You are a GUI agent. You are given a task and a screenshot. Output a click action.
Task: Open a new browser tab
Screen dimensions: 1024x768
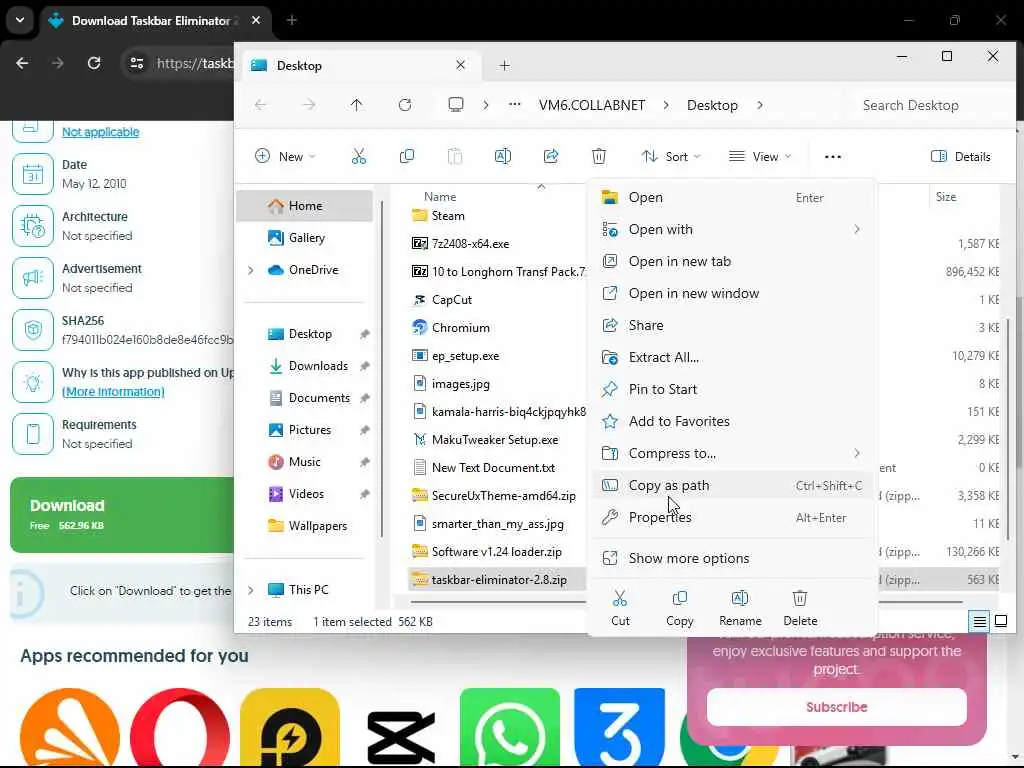coord(292,20)
